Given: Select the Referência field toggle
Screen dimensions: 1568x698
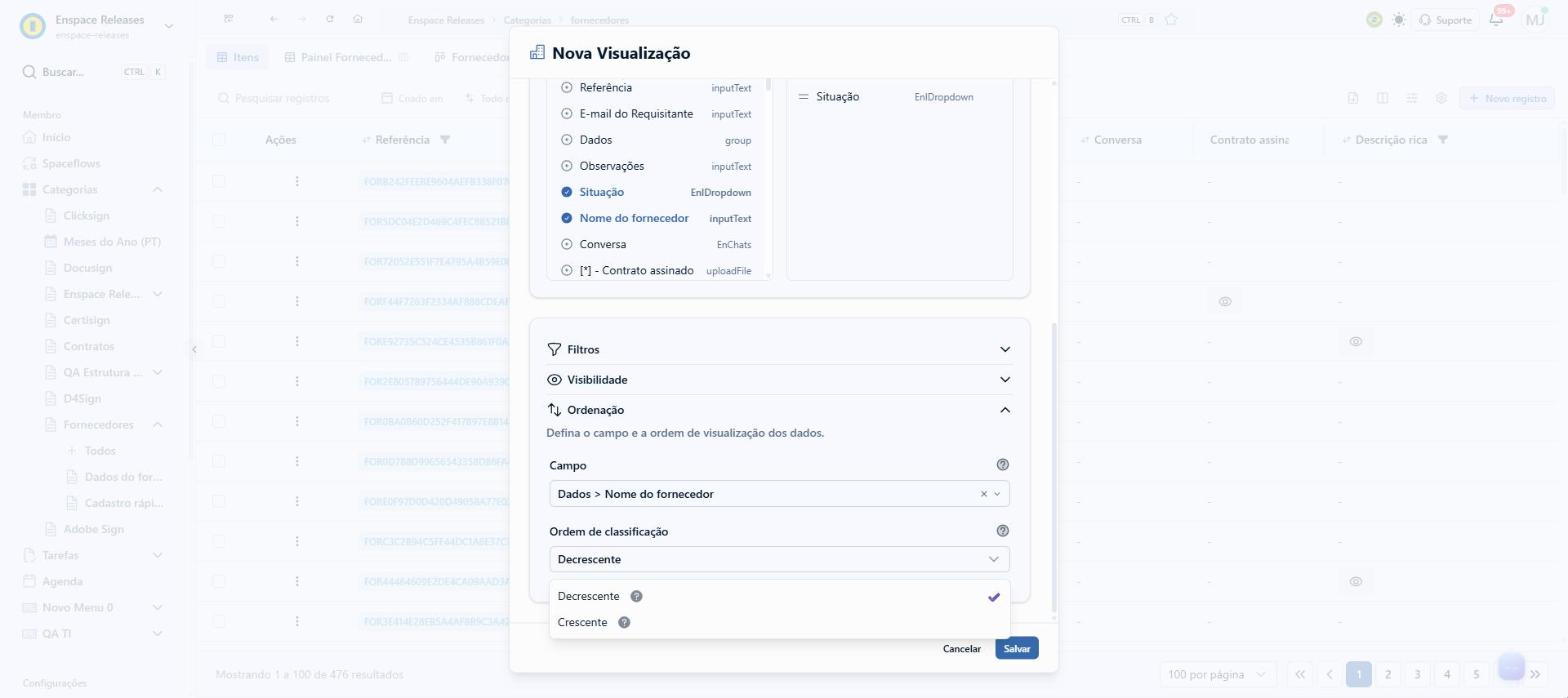Looking at the screenshot, I should pos(567,88).
